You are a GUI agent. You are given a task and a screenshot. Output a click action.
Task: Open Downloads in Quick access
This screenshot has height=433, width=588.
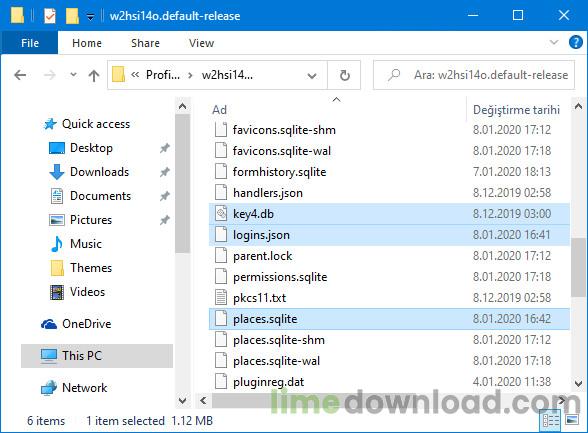click(99, 172)
